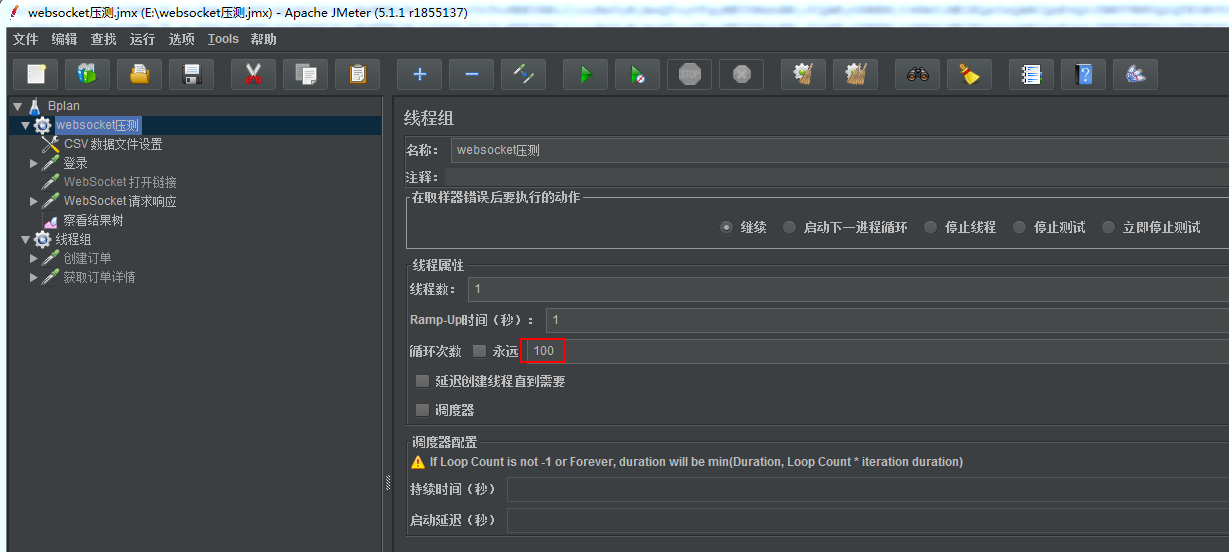Click the 察看结果树 listener icon
Screen dimensions: 1229x552
click(49, 220)
